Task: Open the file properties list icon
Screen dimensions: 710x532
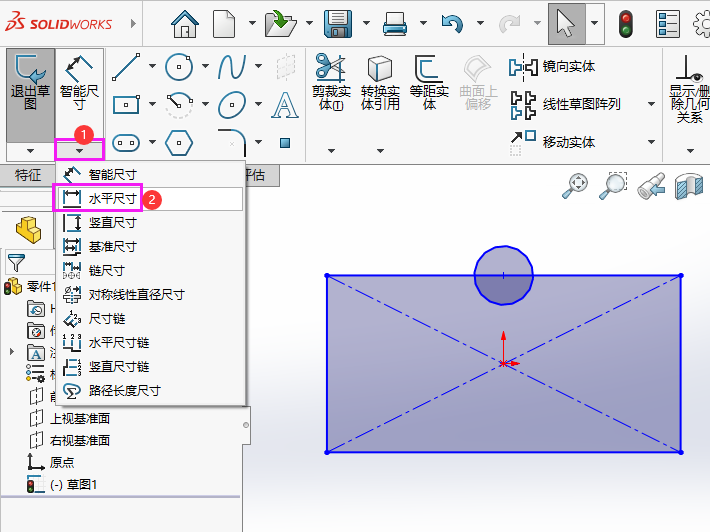Action: pos(668,24)
